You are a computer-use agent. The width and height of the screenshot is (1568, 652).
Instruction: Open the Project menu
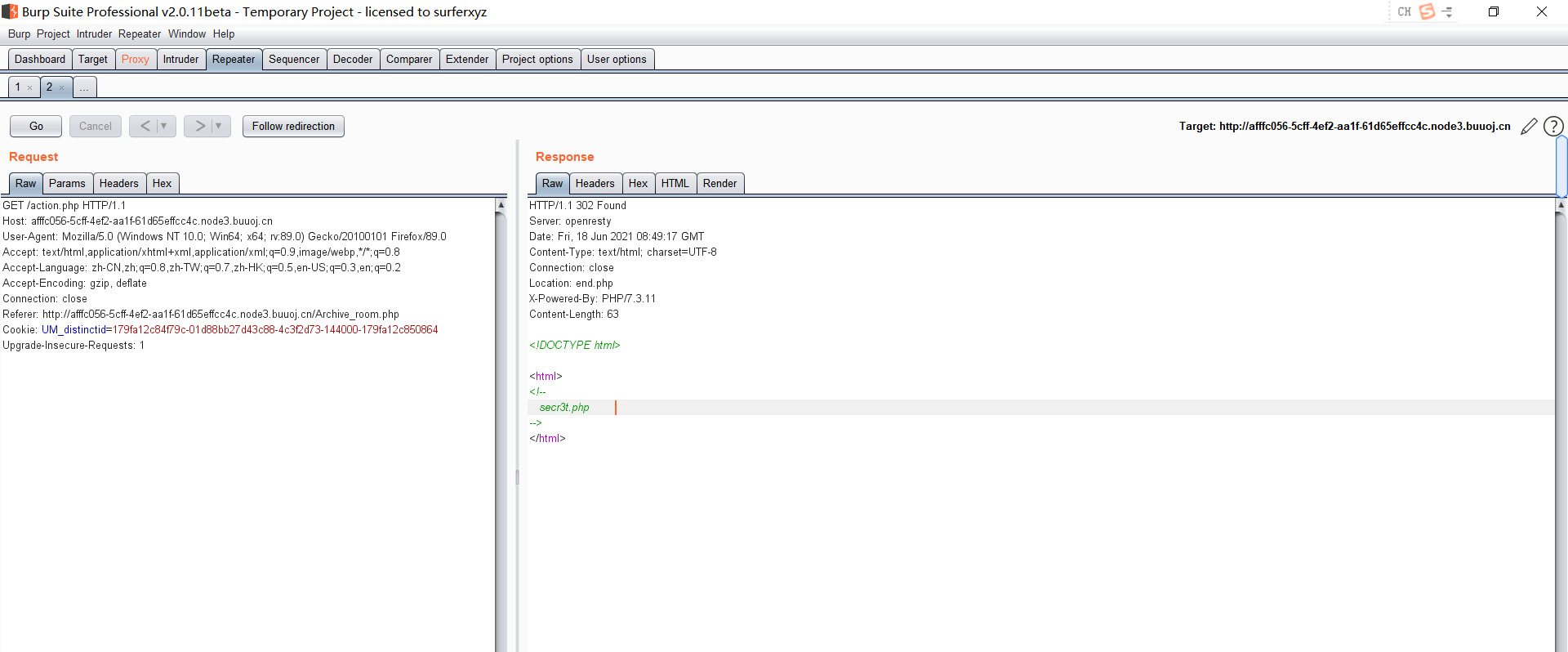(53, 33)
